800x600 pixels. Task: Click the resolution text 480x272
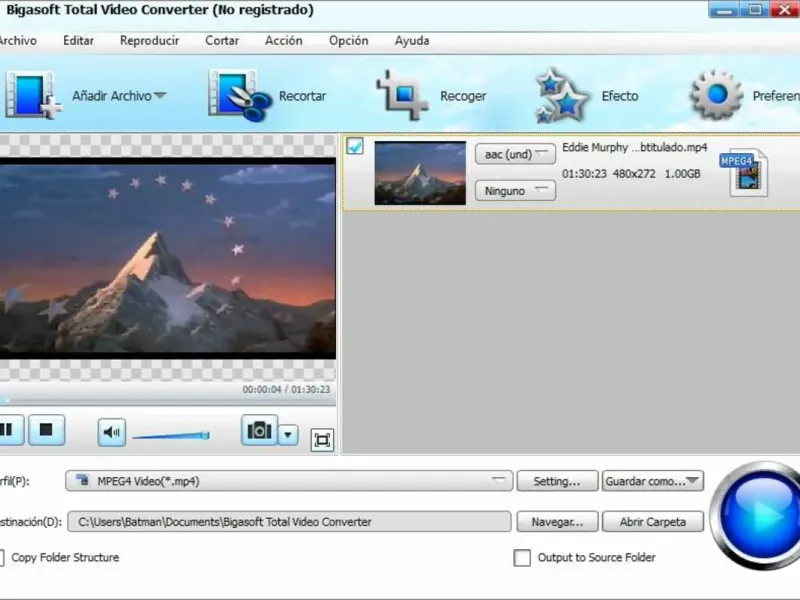[634, 174]
